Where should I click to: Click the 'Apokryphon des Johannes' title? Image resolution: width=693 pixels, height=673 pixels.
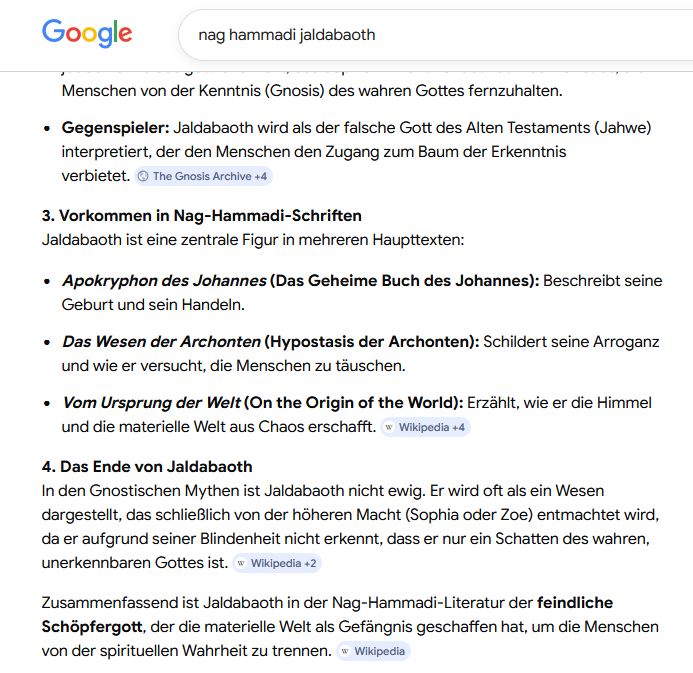pos(164,281)
